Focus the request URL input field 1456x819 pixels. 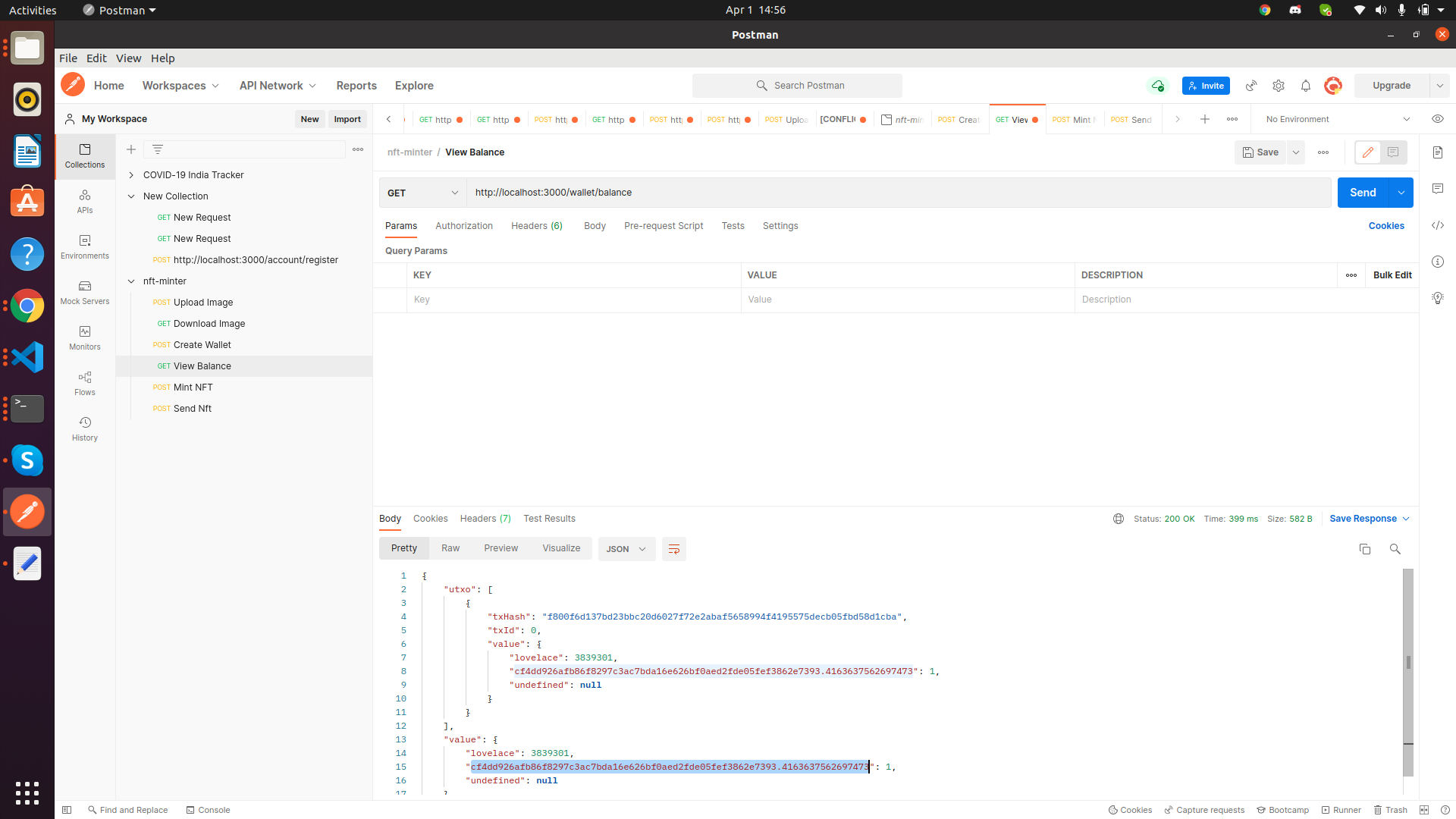point(899,193)
